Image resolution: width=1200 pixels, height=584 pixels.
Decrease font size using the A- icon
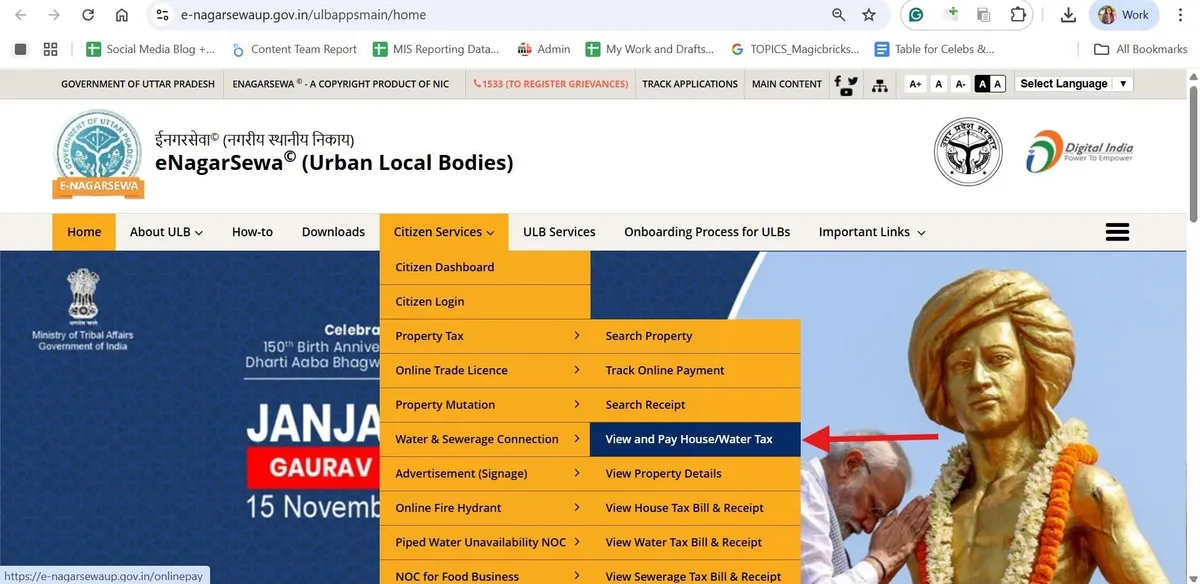962,84
